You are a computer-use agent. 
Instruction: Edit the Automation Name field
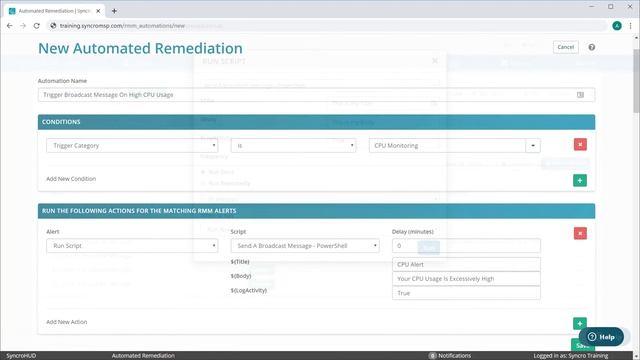click(316, 95)
